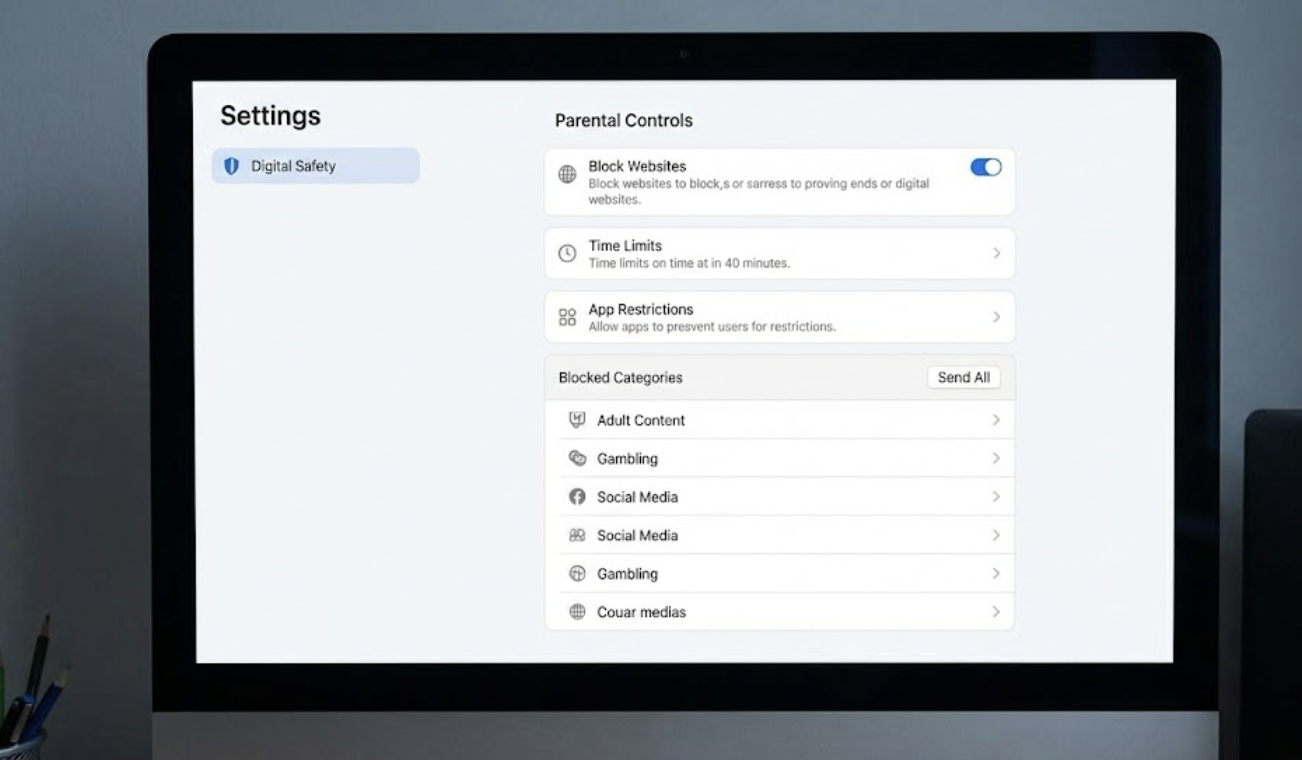Open the Gambling entry with the round ball icon
The height and width of the screenshot is (760, 1302).
click(627, 574)
